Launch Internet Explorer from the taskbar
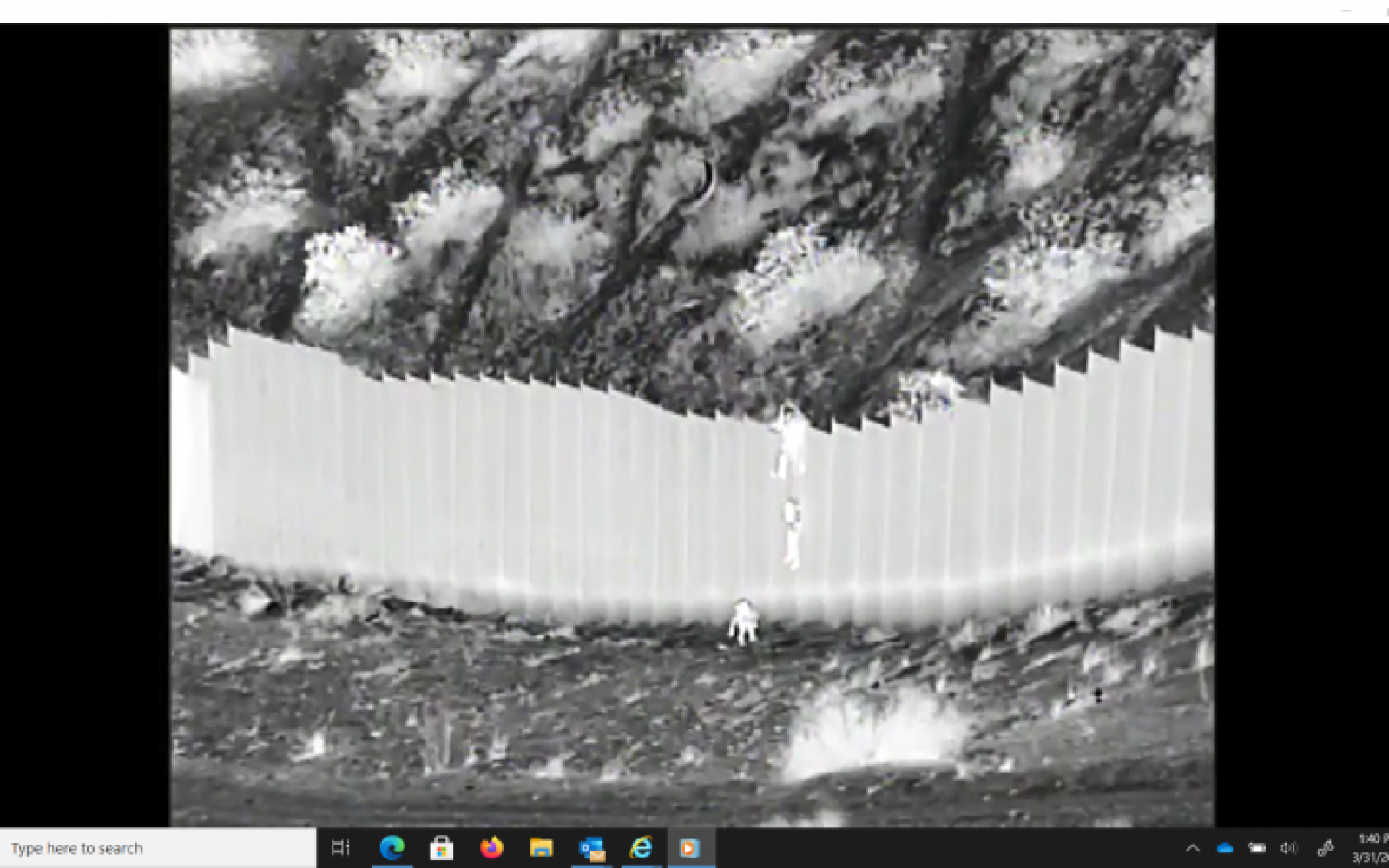Image resolution: width=1389 pixels, height=868 pixels. click(642, 848)
